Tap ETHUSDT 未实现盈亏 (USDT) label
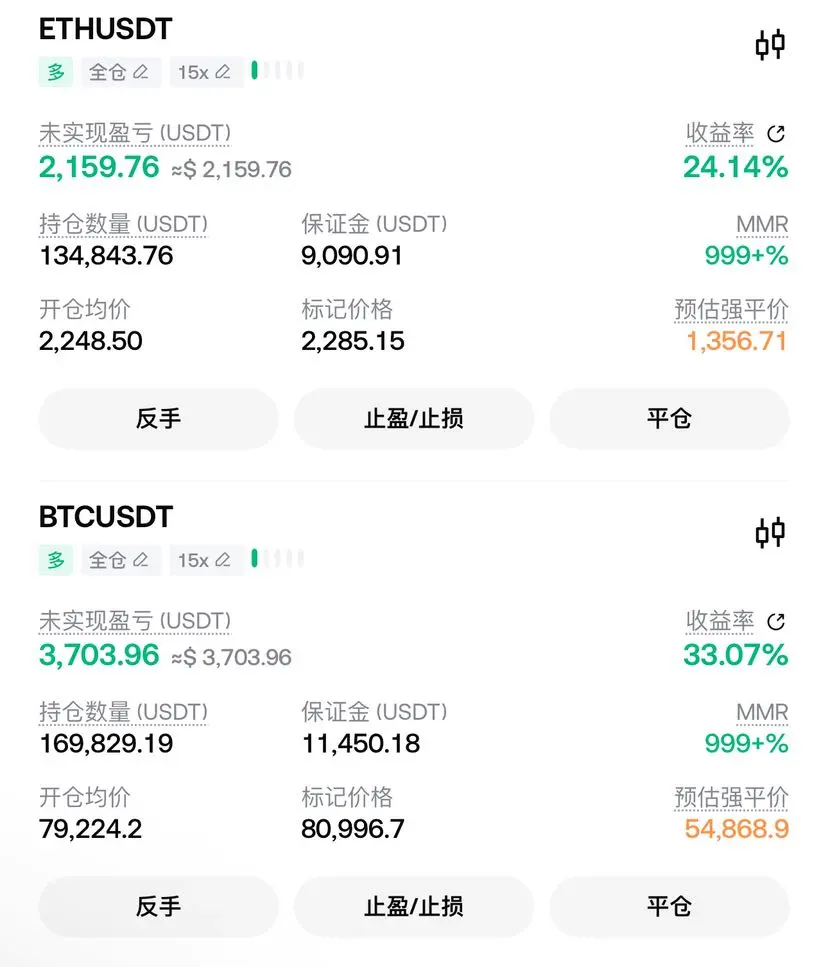This screenshot has width=828, height=967. coord(135,133)
